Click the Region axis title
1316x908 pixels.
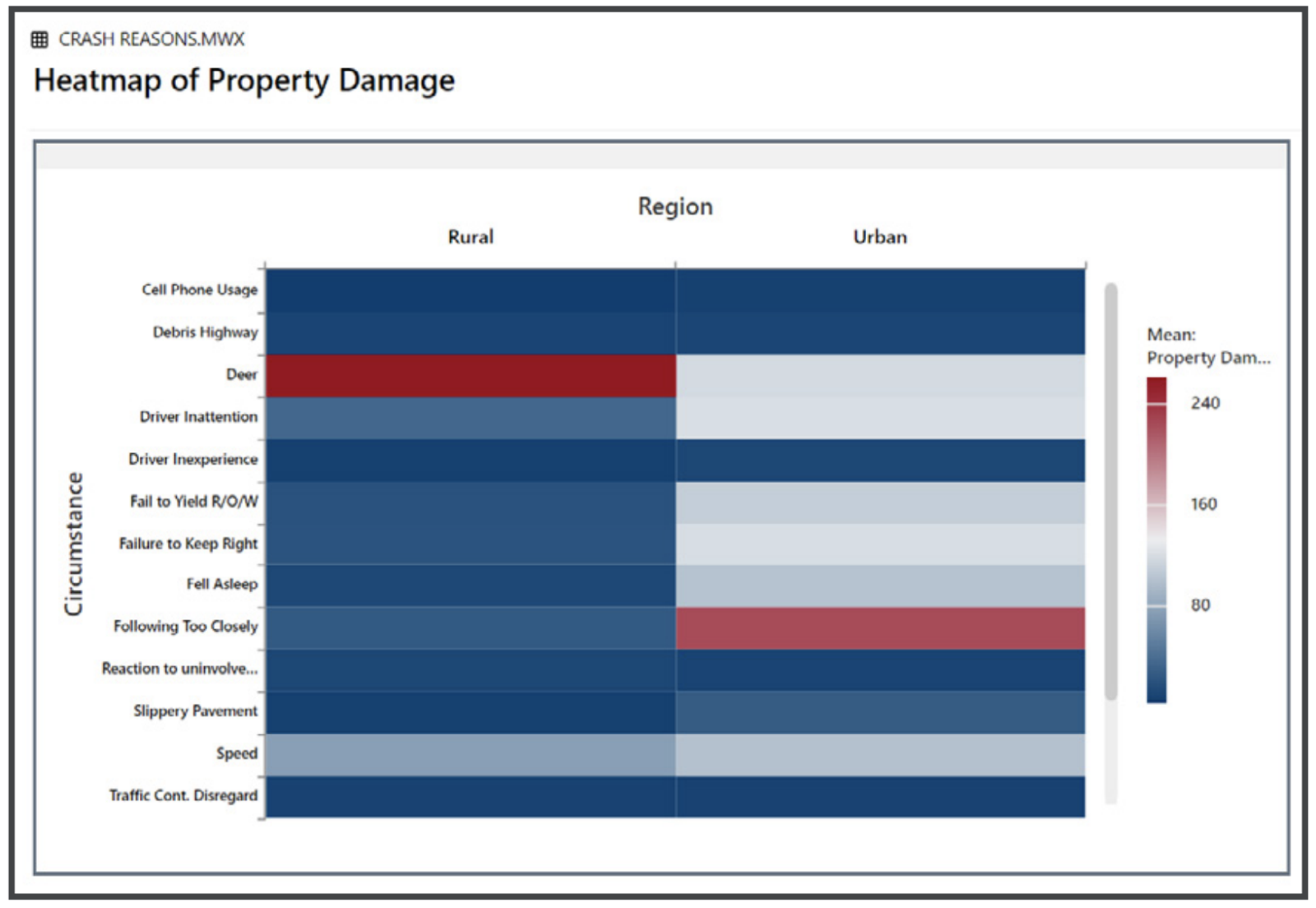click(675, 206)
